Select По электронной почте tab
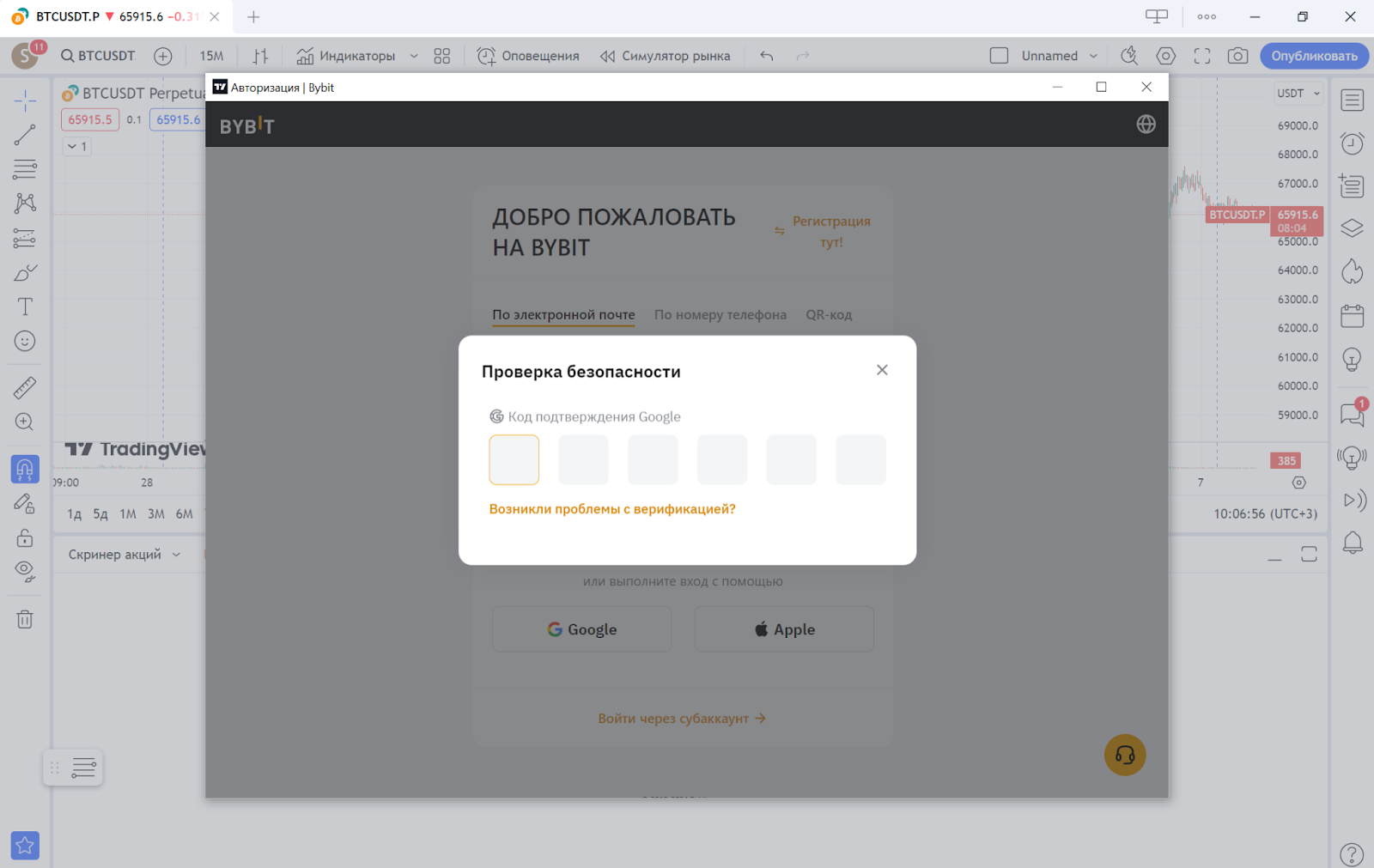 point(563,315)
